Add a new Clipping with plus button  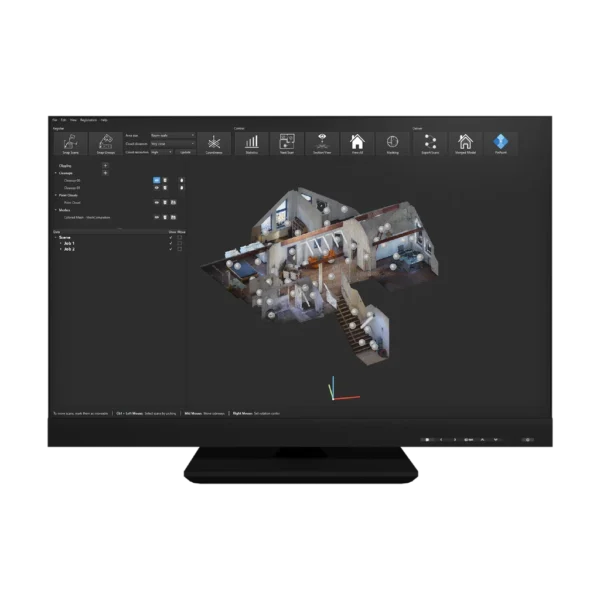tap(105, 166)
